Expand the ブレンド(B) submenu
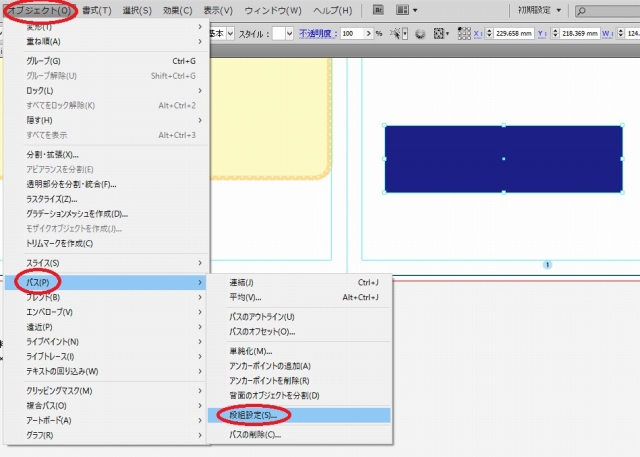This screenshot has height=457, width=640. [x=107, y=297]
